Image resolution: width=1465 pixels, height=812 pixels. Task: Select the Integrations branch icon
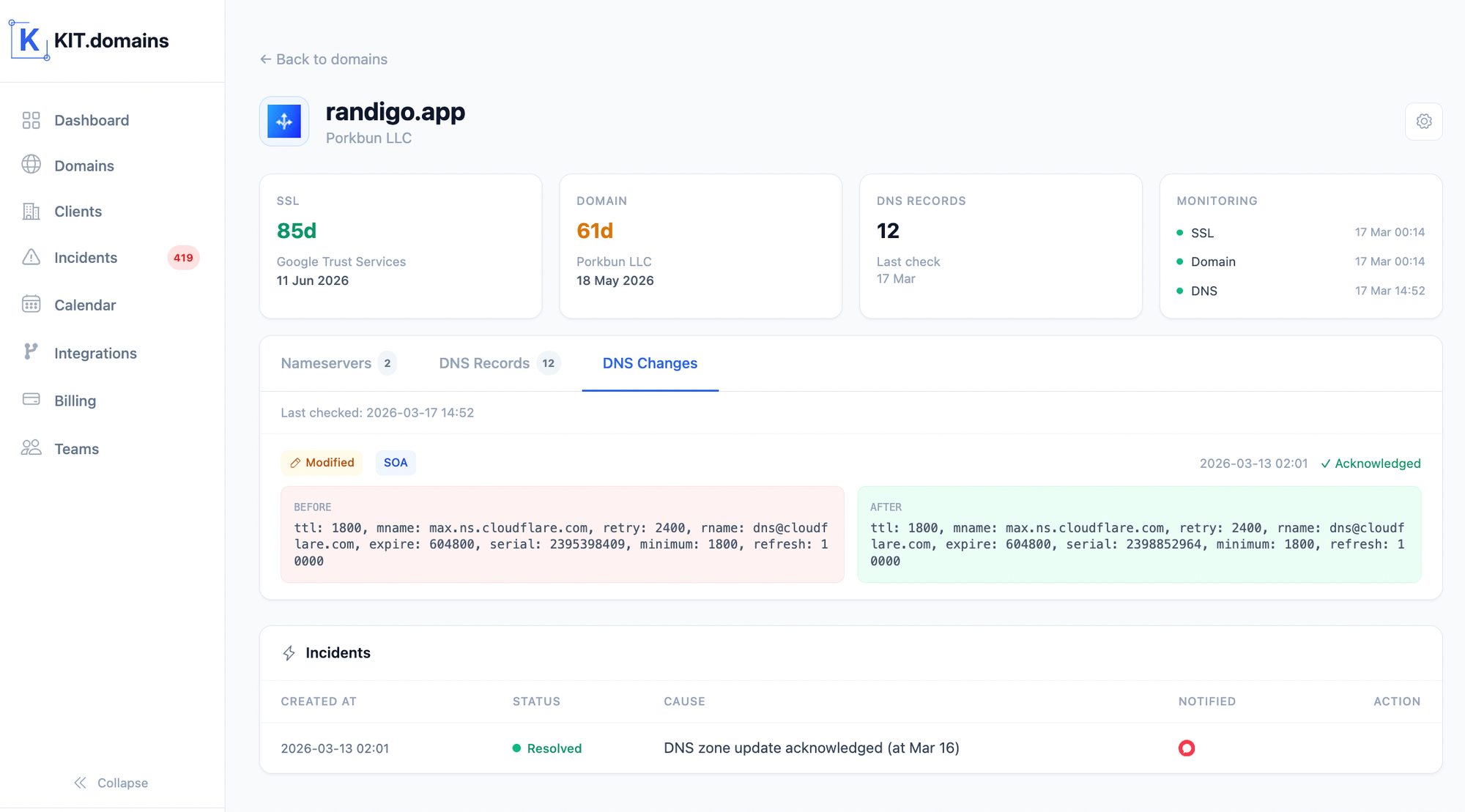31,352
